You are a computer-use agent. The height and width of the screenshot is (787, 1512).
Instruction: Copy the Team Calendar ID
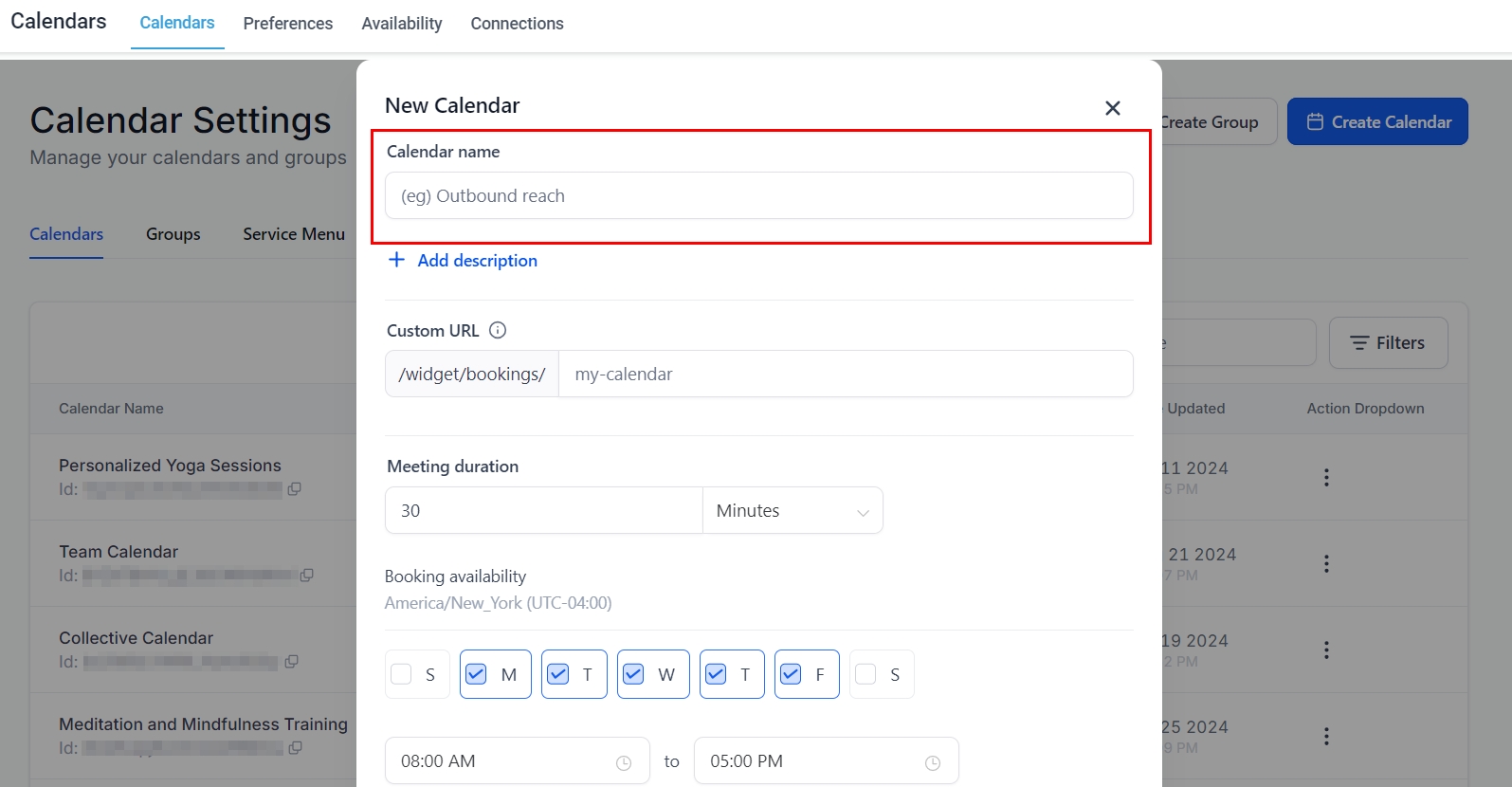pyautogui.click(x=307, y=576)
